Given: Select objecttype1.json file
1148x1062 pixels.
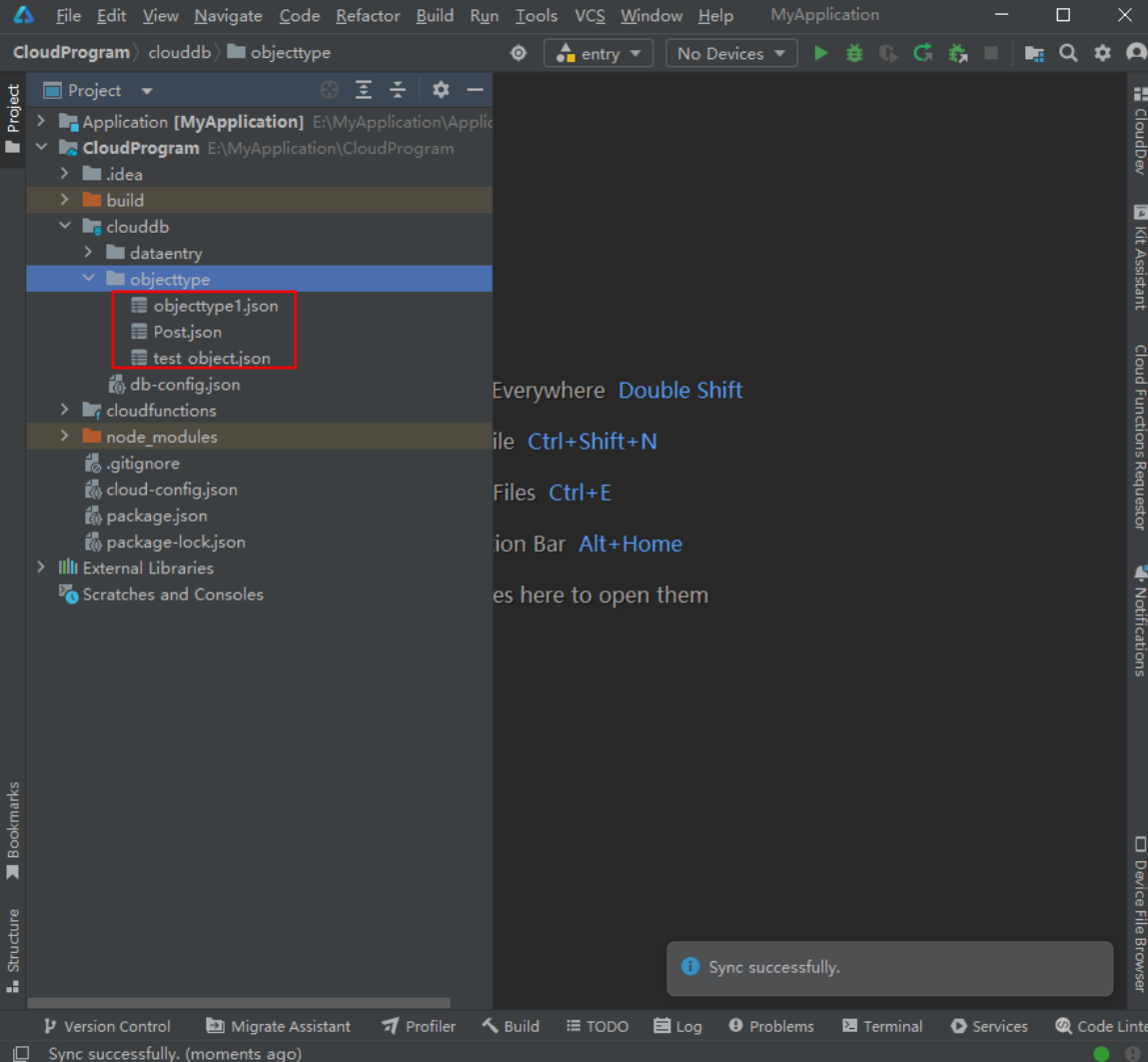Looking at the screenshot, I should coord(215,306).
